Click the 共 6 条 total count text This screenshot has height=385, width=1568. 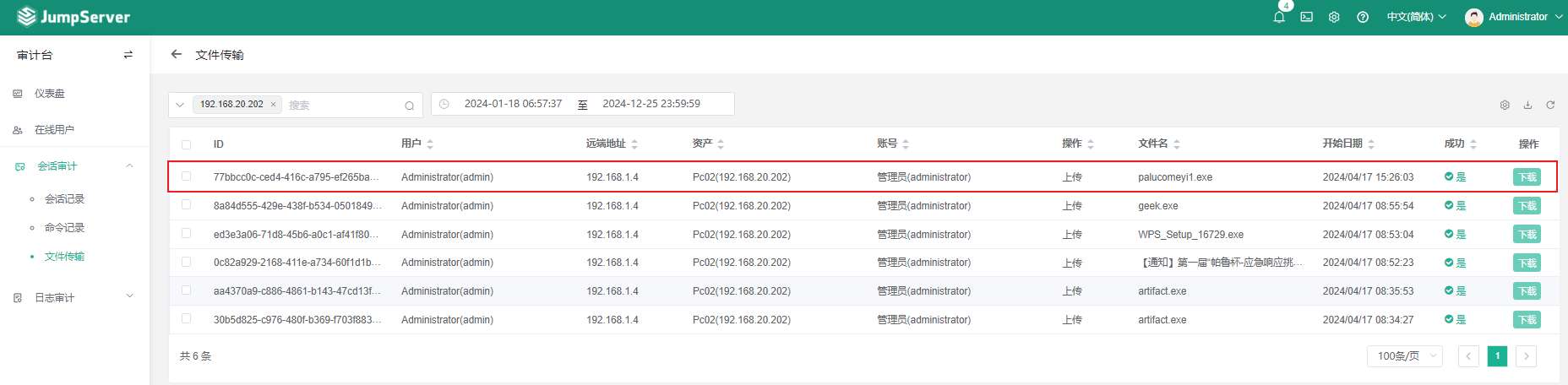[195, 356]
